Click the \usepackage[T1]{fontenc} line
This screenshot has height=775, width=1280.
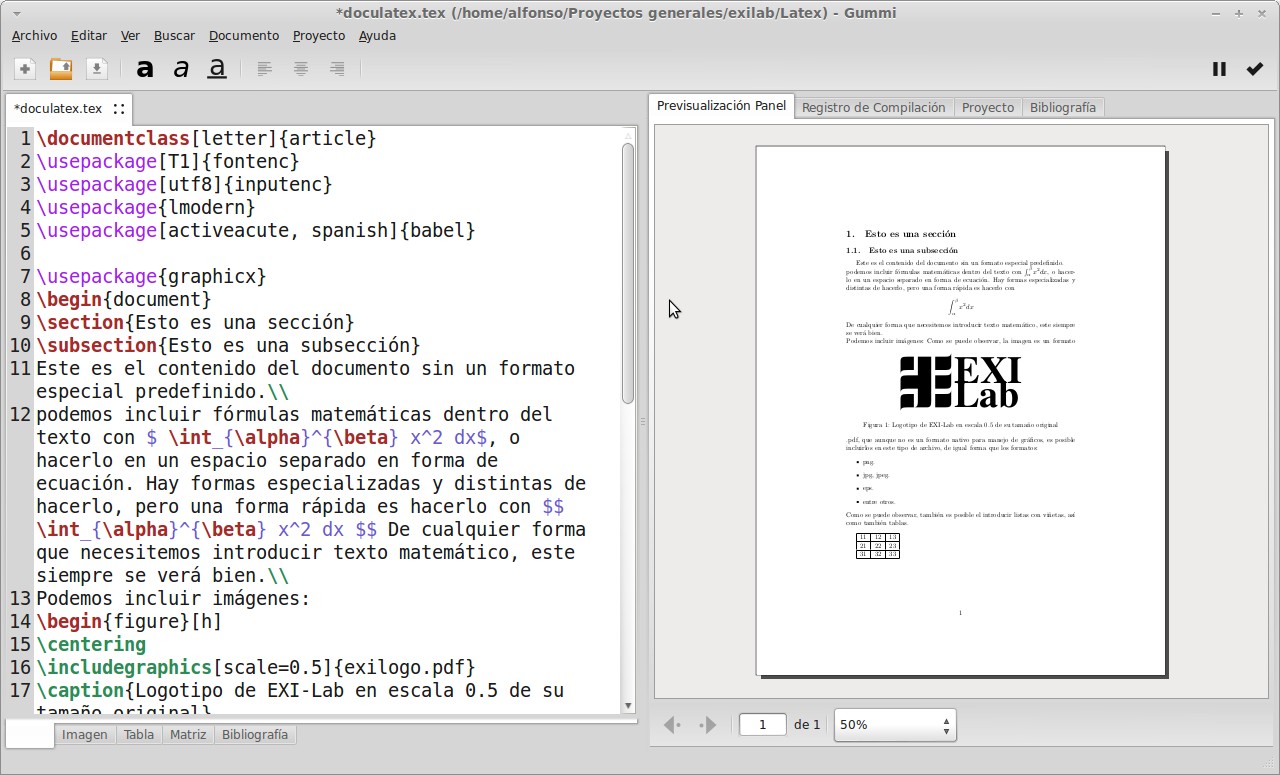pyautogui.click(x=168, y=161)
